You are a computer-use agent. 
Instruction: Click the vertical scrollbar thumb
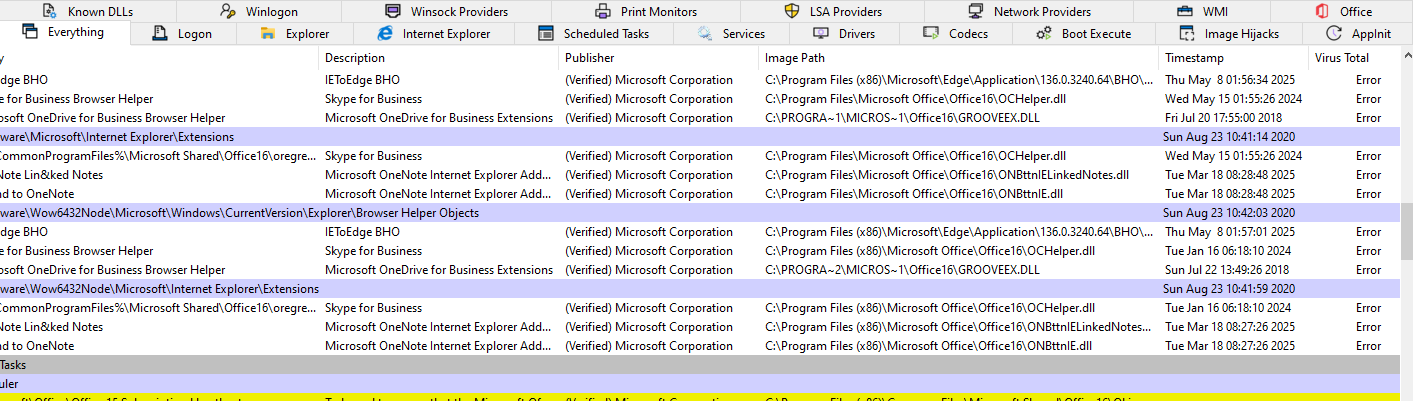(x=1405, y=230)
